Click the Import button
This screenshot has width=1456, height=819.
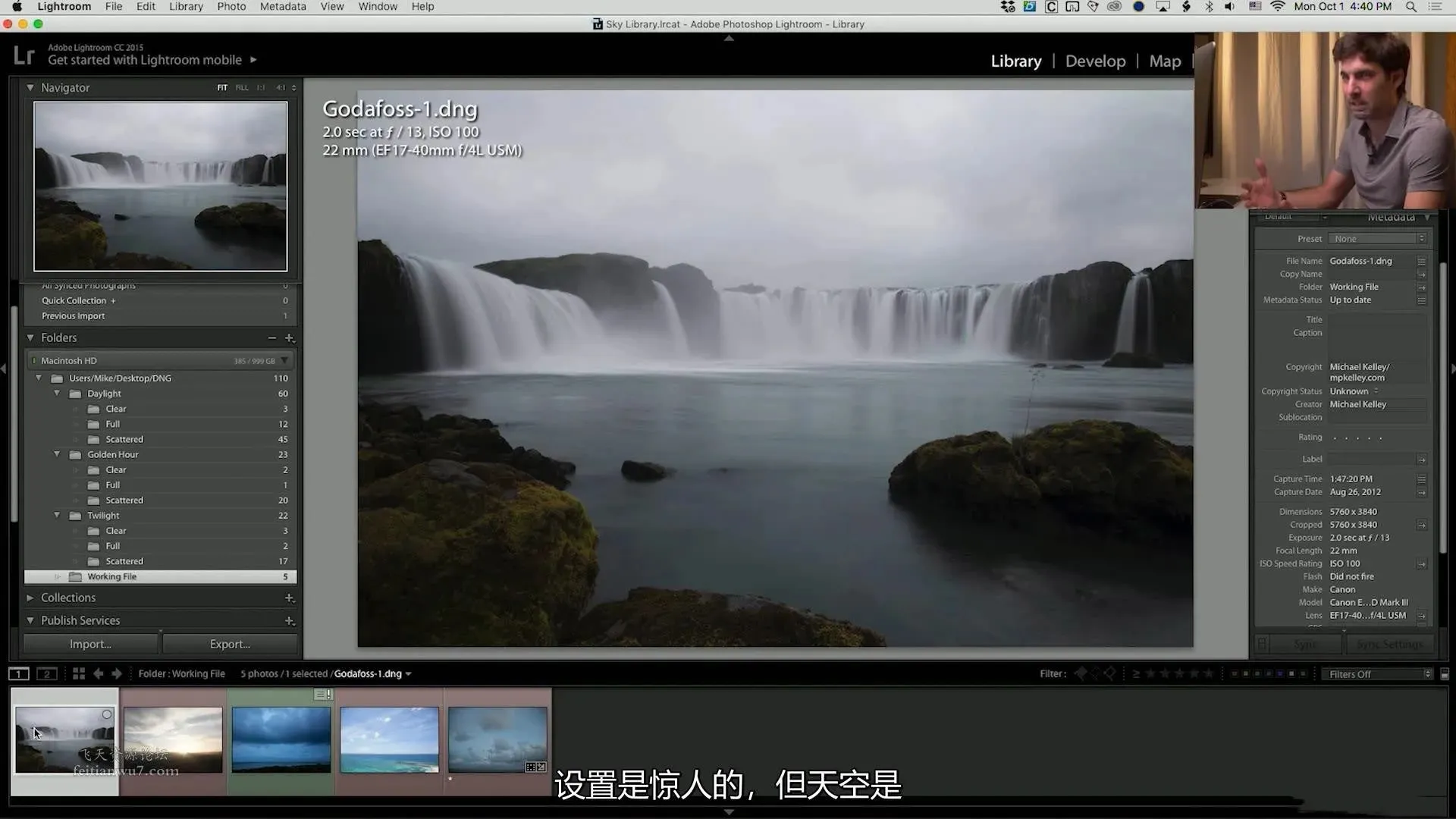(90, 644)
